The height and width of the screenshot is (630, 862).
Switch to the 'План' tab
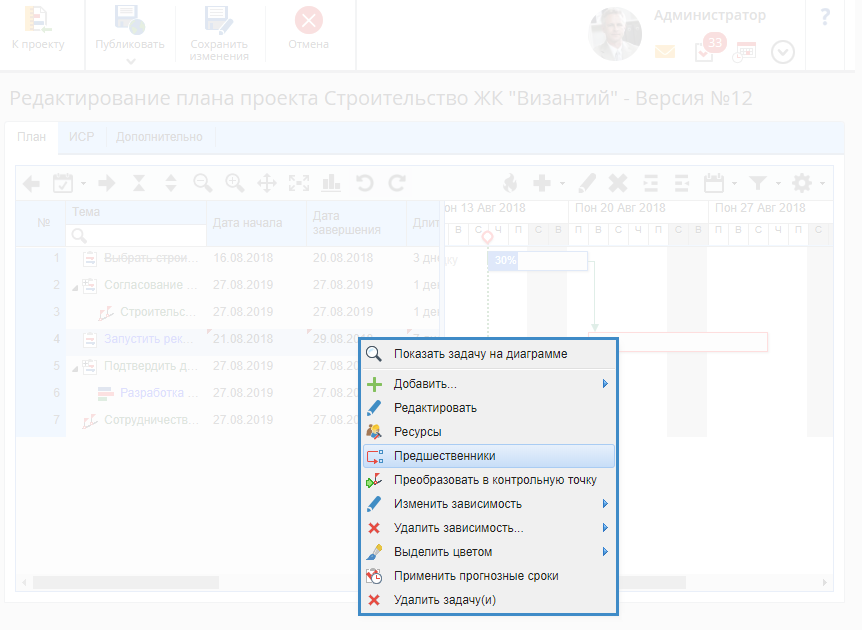coord(31,137)
